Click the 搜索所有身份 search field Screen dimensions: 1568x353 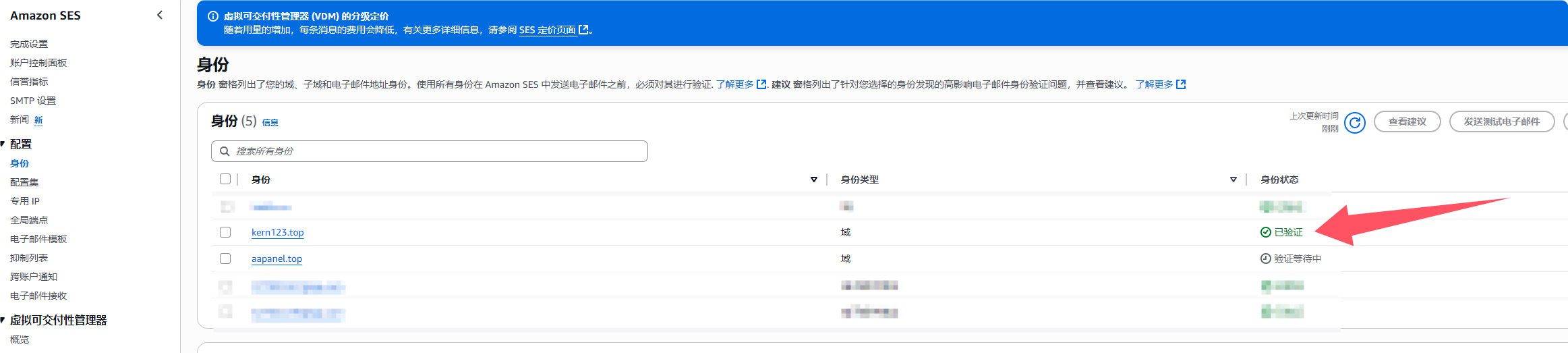click(x=430, y=151)
